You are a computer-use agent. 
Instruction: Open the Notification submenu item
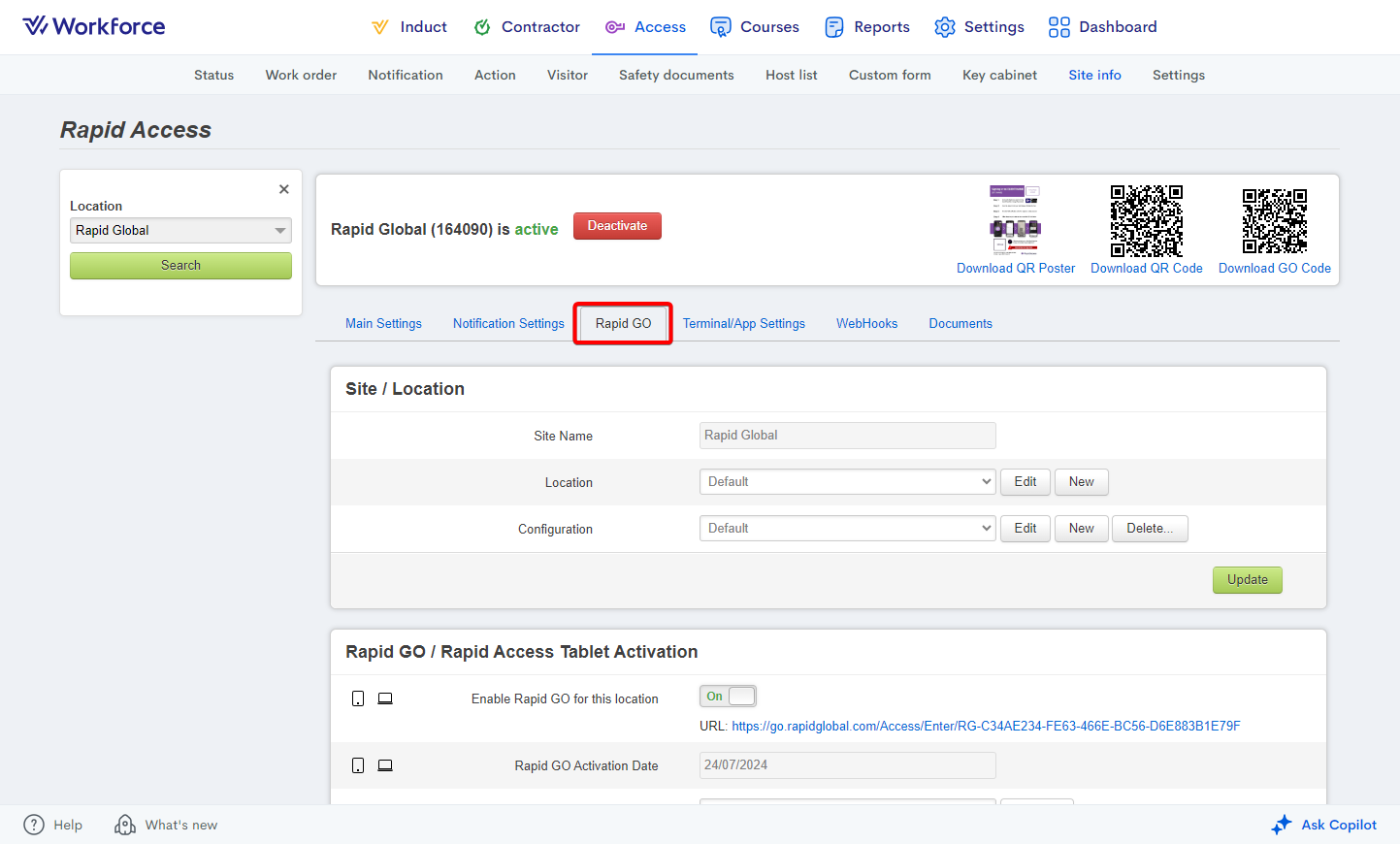tap(406, 75)
